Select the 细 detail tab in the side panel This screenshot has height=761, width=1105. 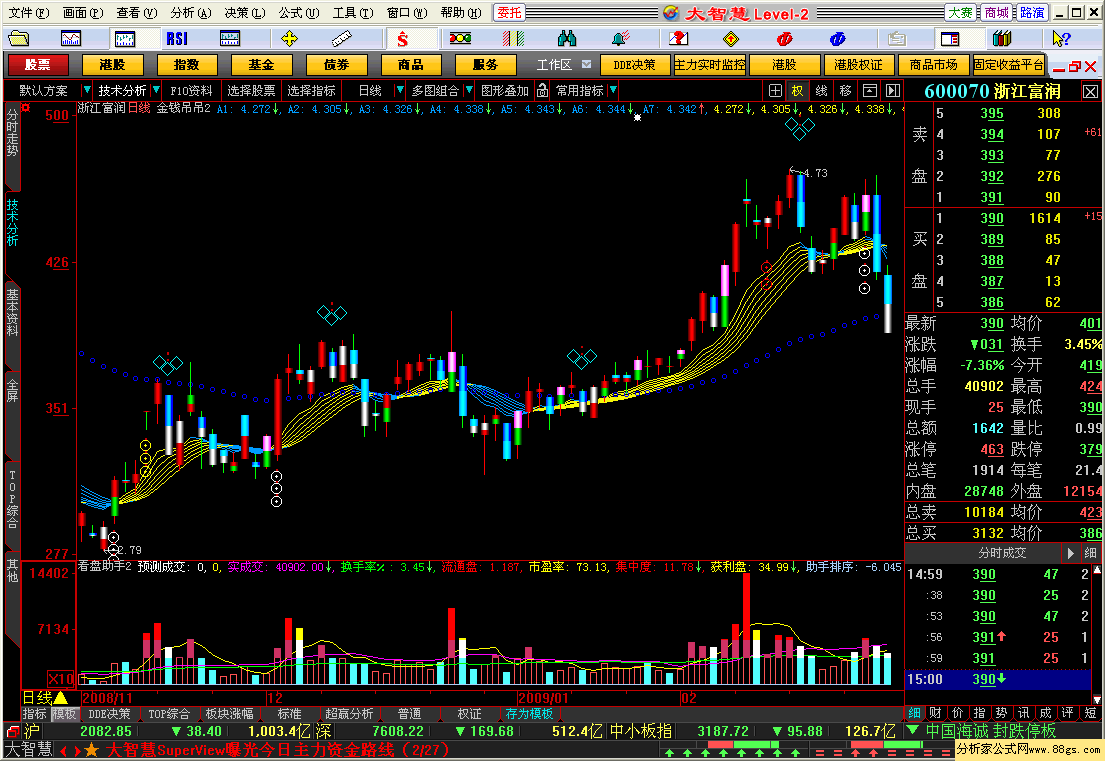914,712
